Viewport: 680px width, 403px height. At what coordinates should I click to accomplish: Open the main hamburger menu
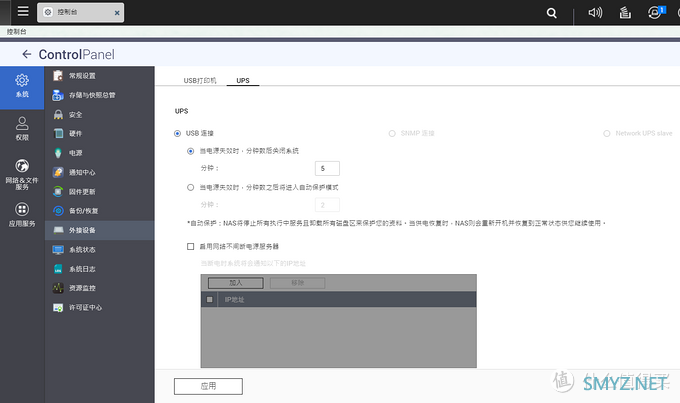coord(23,11)
